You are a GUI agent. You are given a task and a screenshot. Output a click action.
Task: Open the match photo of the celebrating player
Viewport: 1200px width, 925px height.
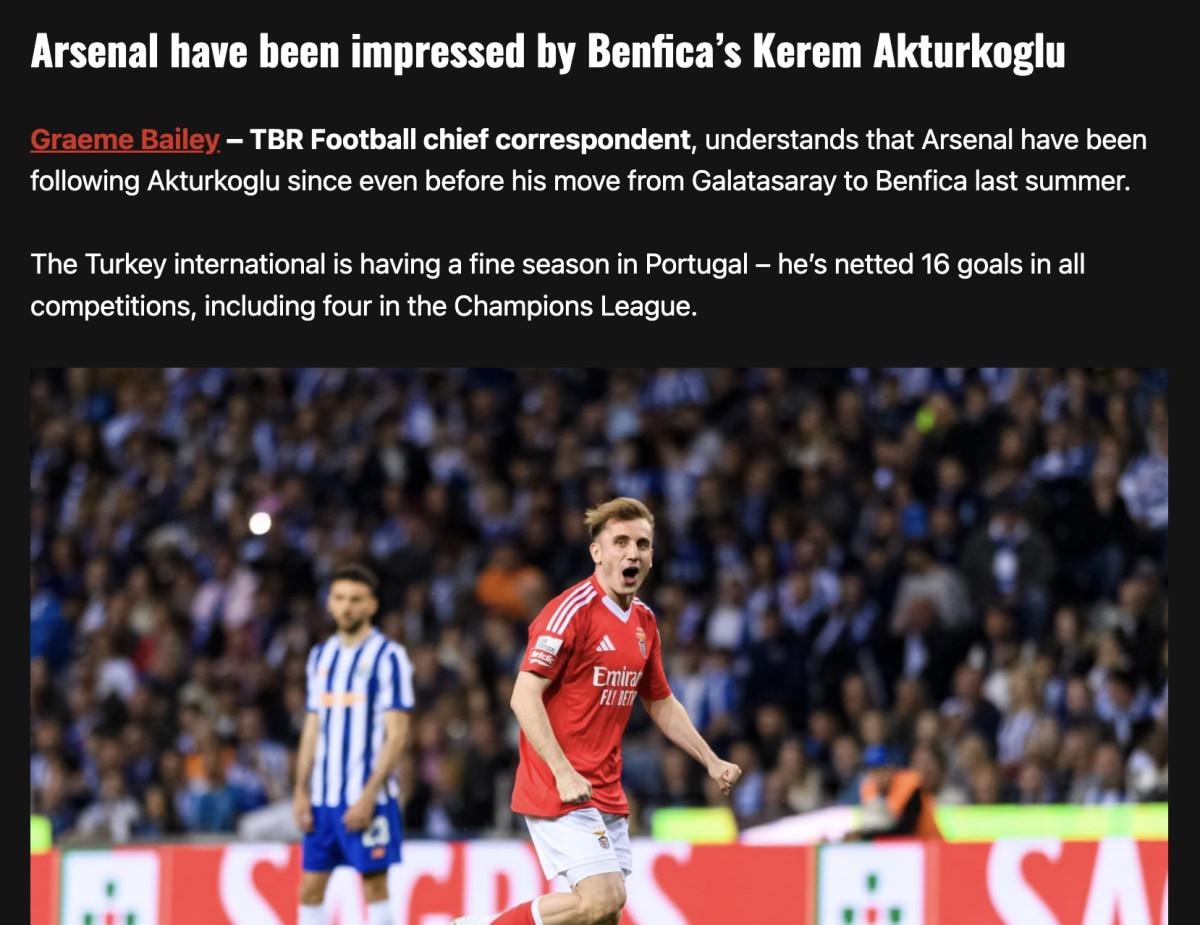click(598, 646)
